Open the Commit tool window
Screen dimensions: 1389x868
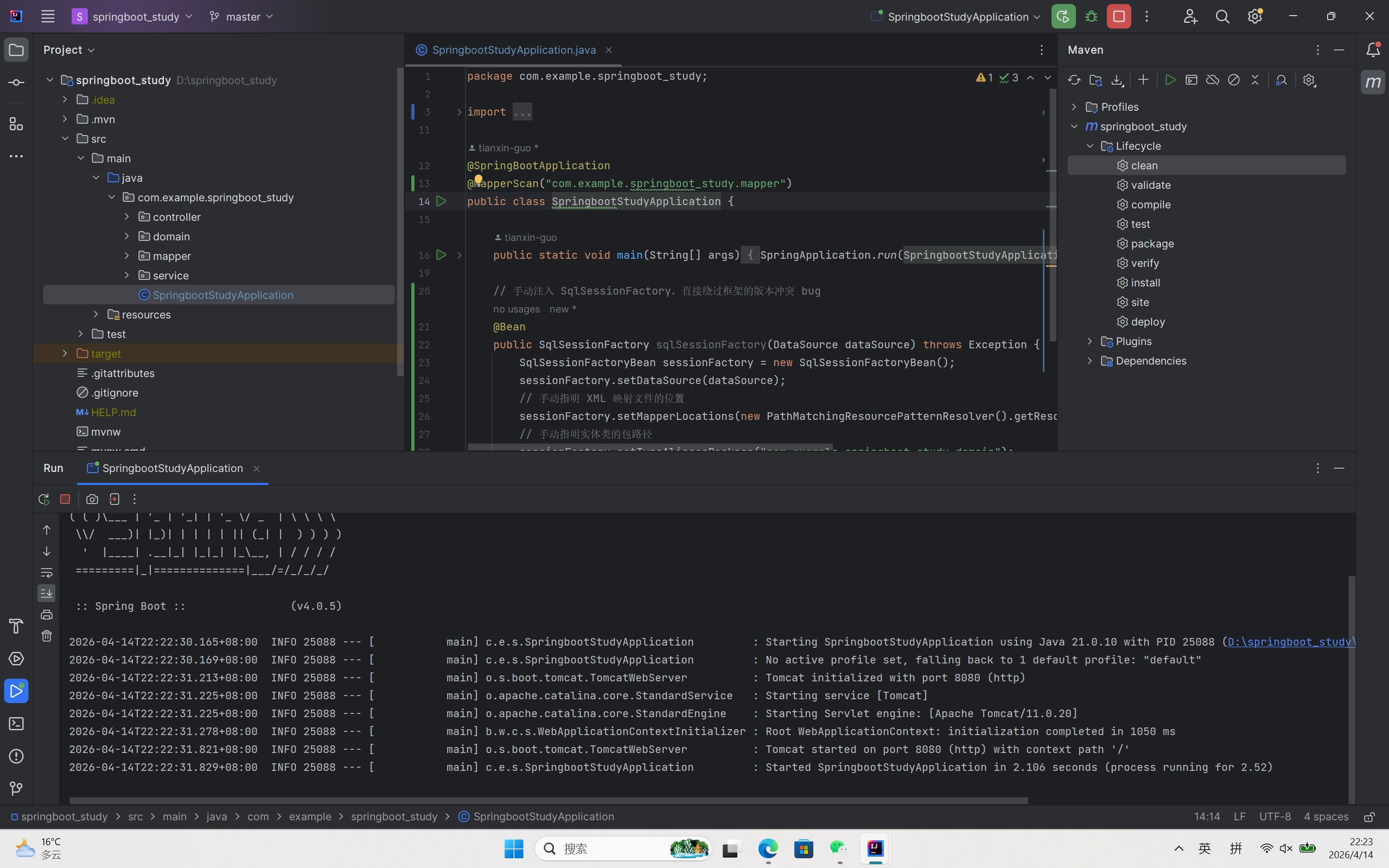tap(16, 82)
